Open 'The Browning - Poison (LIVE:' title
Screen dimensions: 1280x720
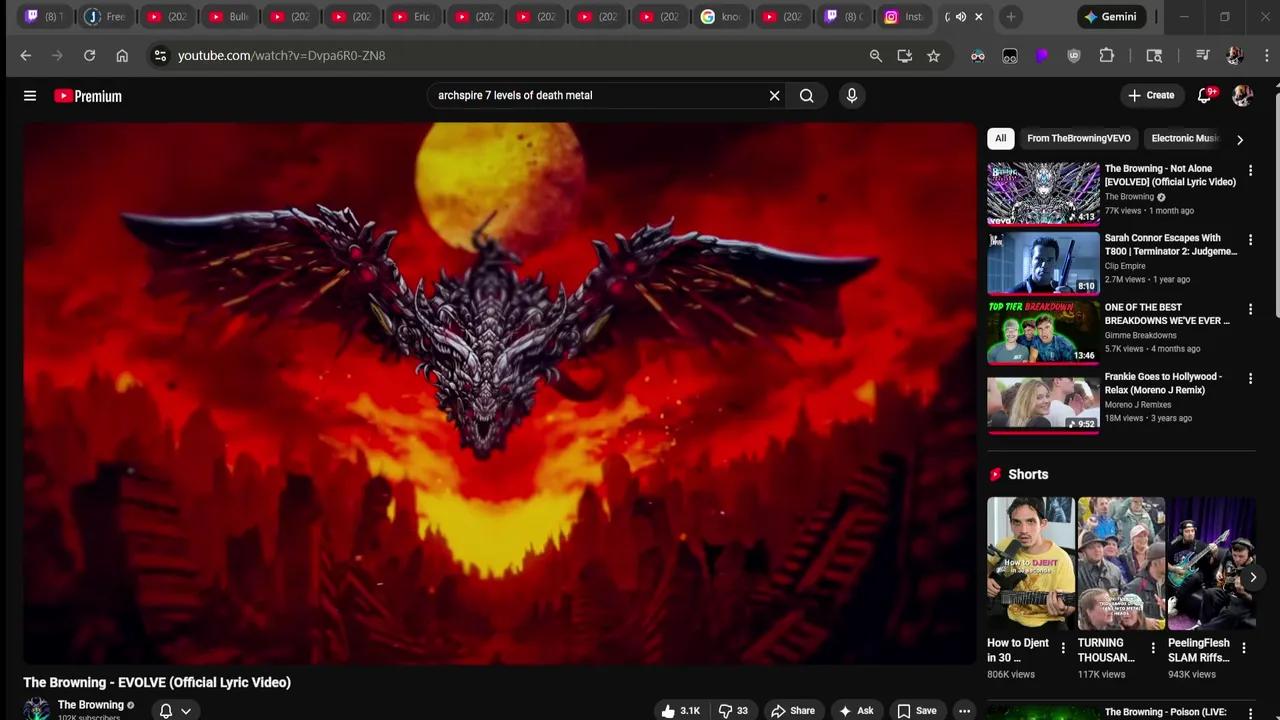coord(1165,712)
